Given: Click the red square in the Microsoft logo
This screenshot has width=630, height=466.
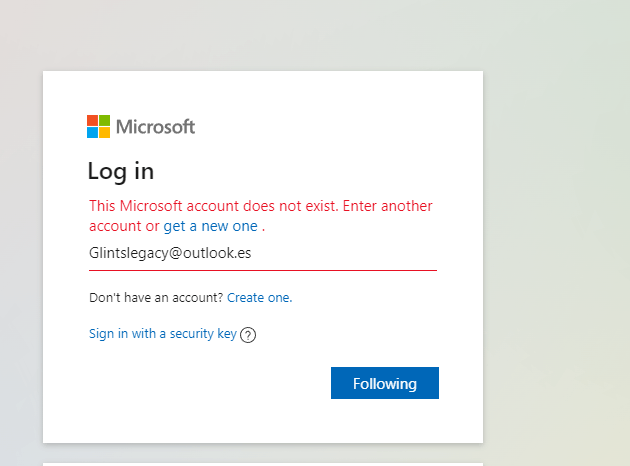Looking at the screenshot, I should [x=92, y=120].
